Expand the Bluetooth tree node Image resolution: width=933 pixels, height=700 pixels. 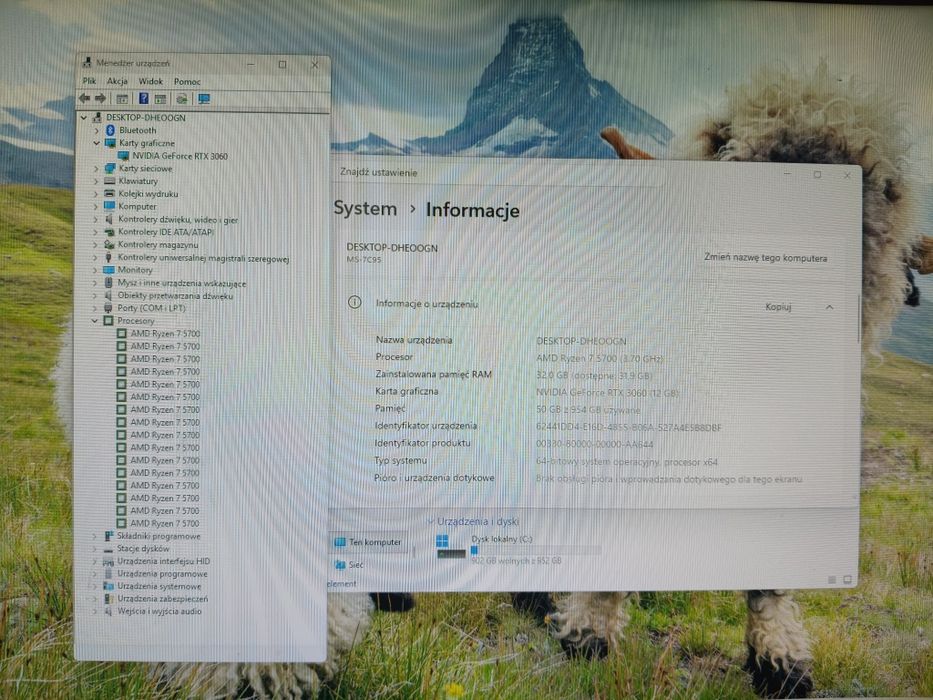pyautogui.click(x=96, y=130)
